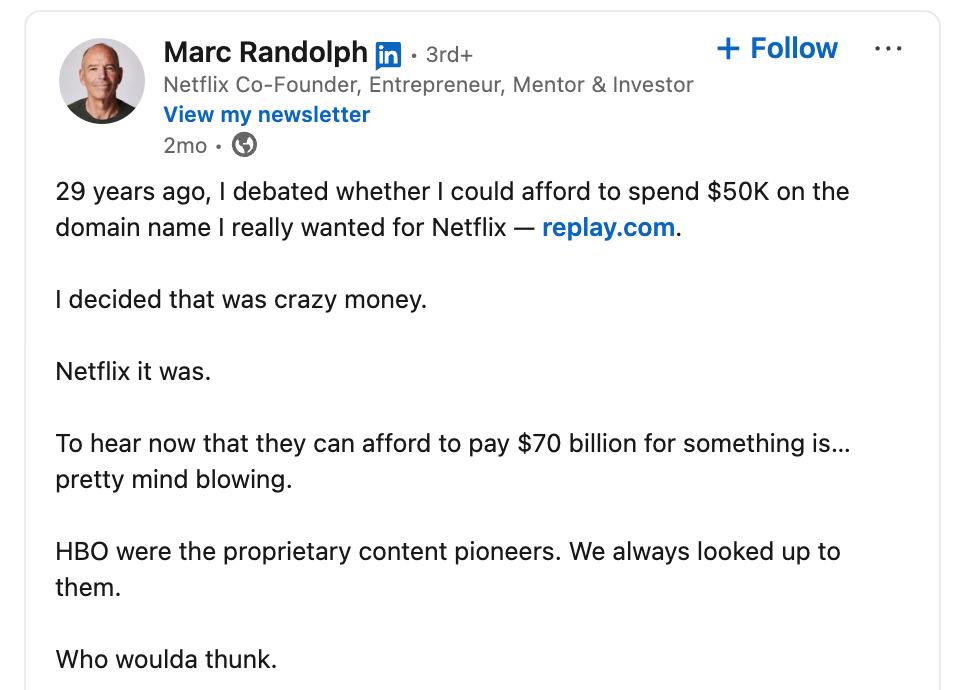This screenshot has height=690, width=962.
Task: Open Marc Randolph's profile photo
Action: (102, 81)
